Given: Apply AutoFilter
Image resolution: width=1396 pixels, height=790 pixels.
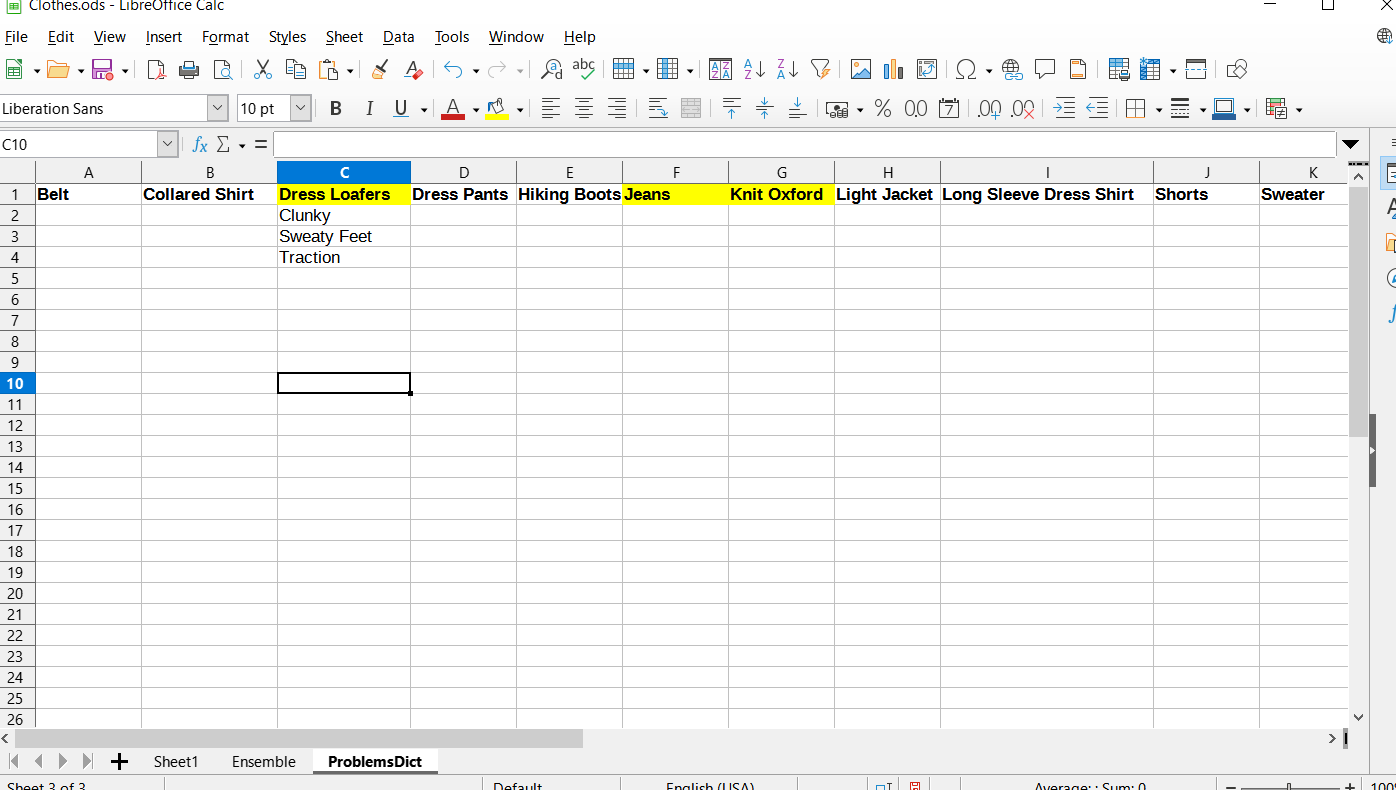Looking at the screenshot, I should tap(820, 69).
